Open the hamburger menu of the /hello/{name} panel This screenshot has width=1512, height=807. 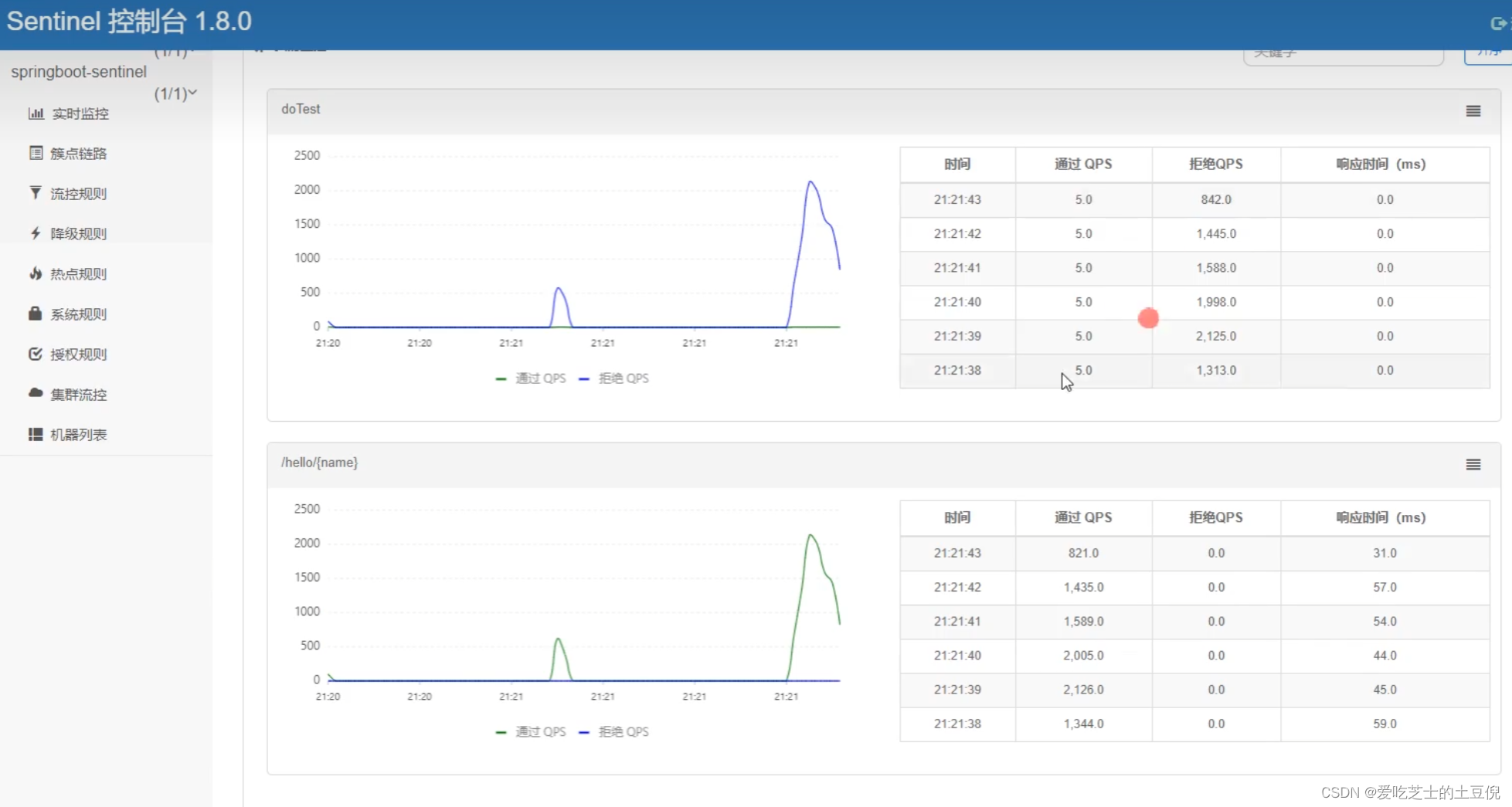tap(1473, 465)
